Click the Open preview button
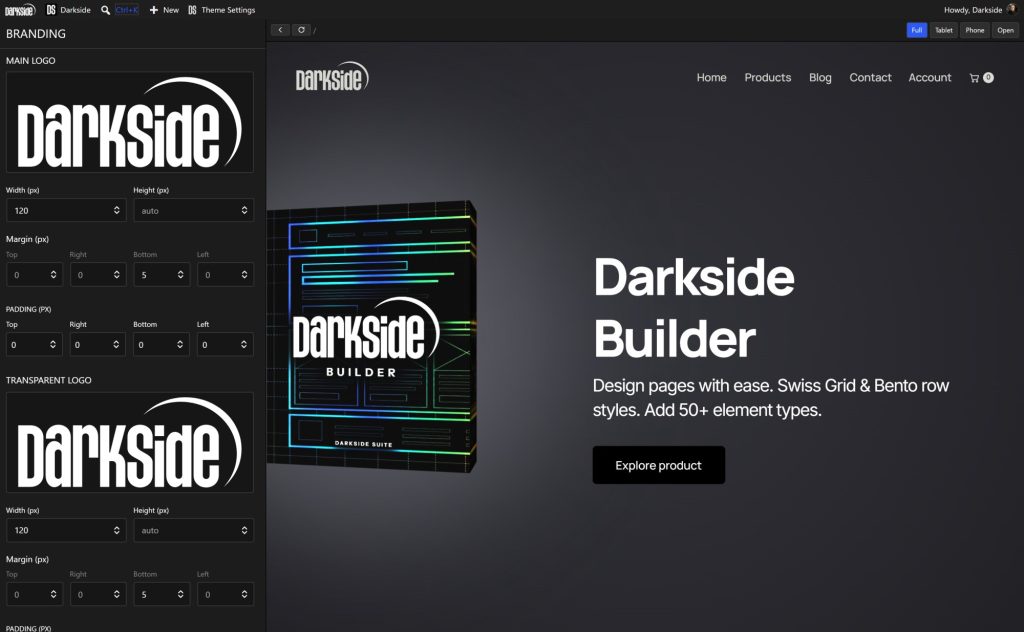Image resolution: width=1024 pixels, height=632 pixels. pos(1005,30)
